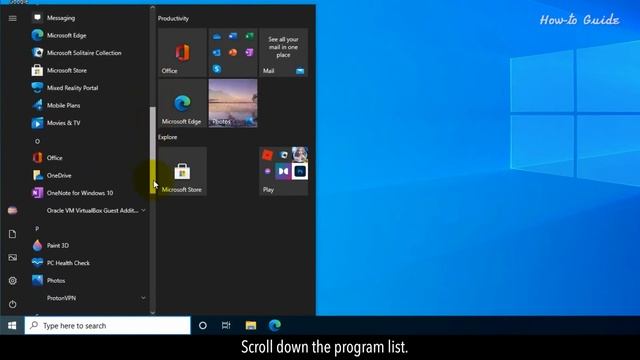The width and height of the screenshot is (640, 360).
Task: Open the Office apps group tile
Action: coord(233,52)
